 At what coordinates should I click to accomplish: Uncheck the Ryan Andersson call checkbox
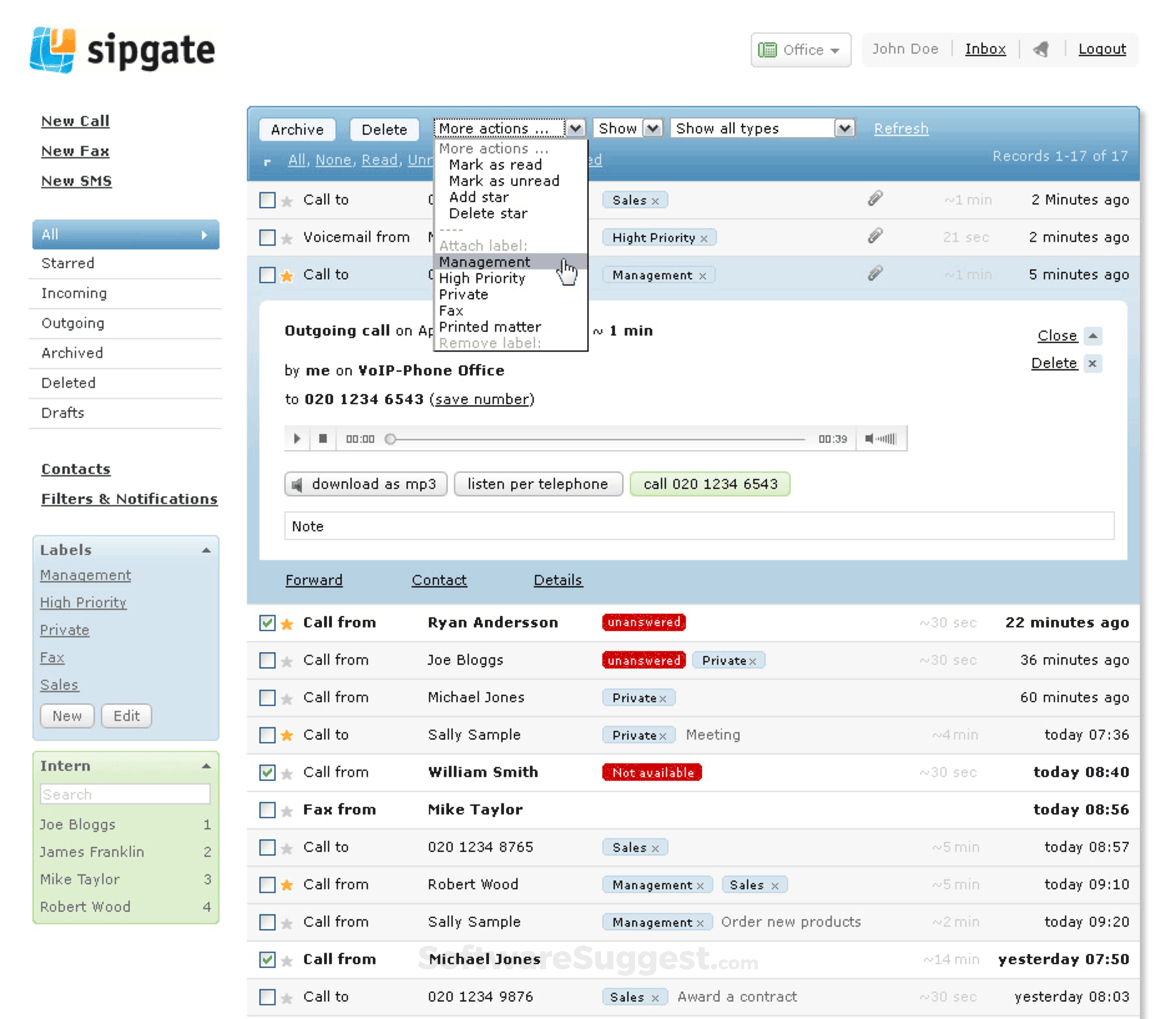pos(267,622)
